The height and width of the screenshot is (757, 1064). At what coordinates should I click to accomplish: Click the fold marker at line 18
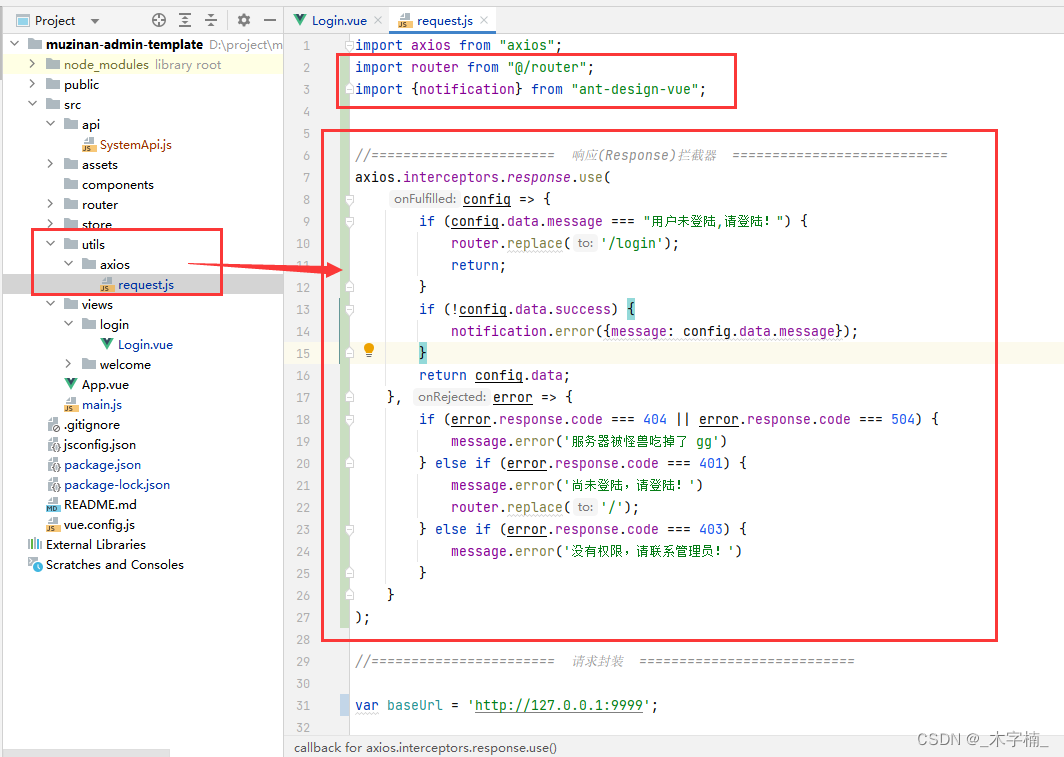(349, 420)
